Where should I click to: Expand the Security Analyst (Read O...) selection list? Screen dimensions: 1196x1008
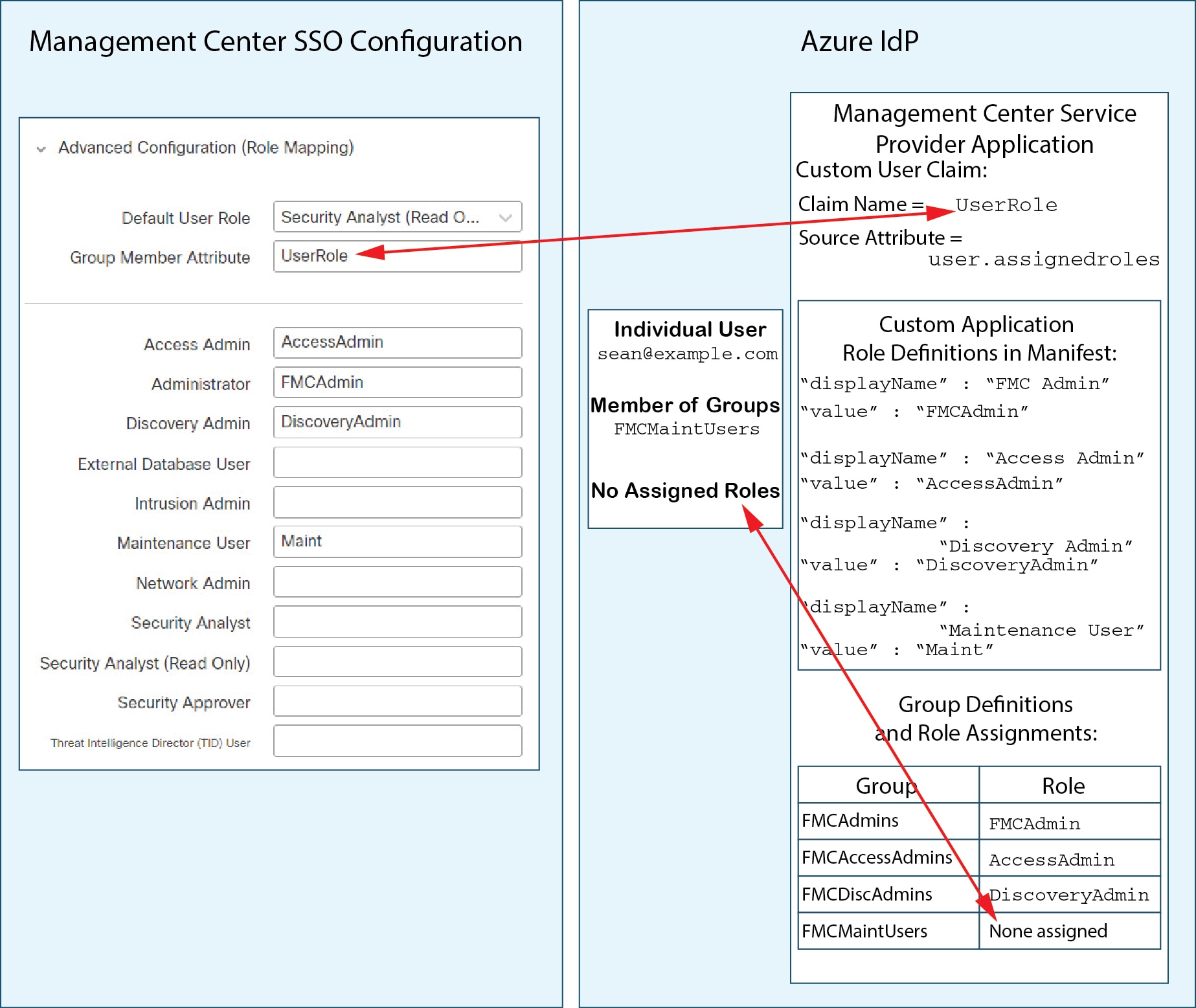508,217
